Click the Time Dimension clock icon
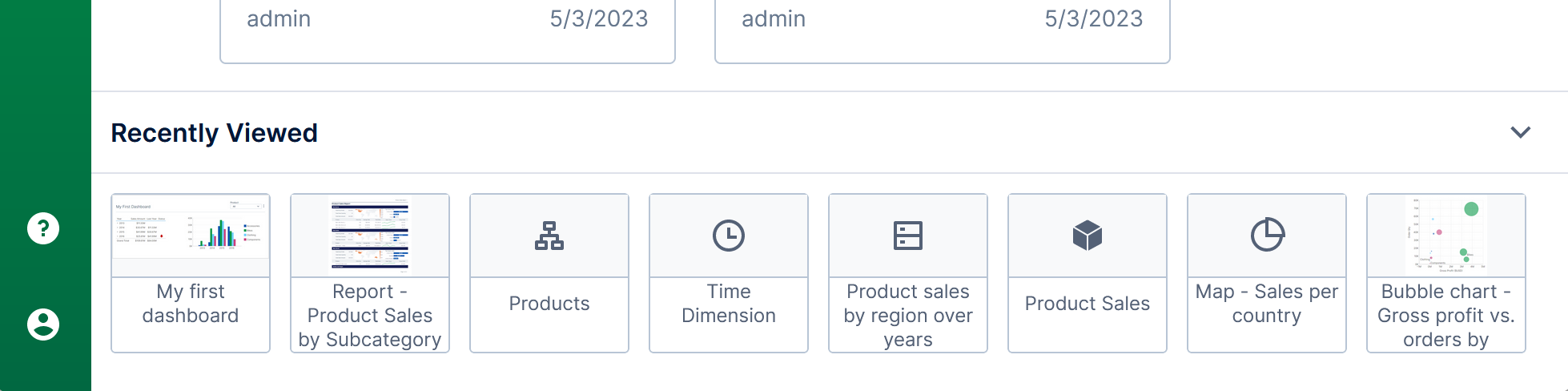1568x391 pixels. tap(729, 236)
